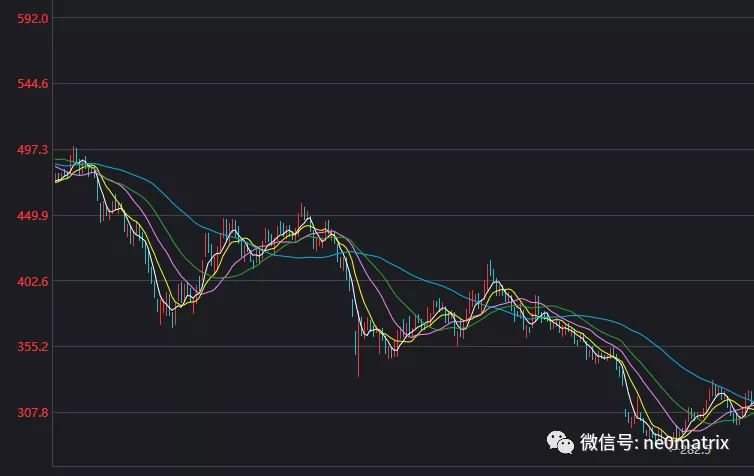Click the 497.3 price level label

click(33, 149)
